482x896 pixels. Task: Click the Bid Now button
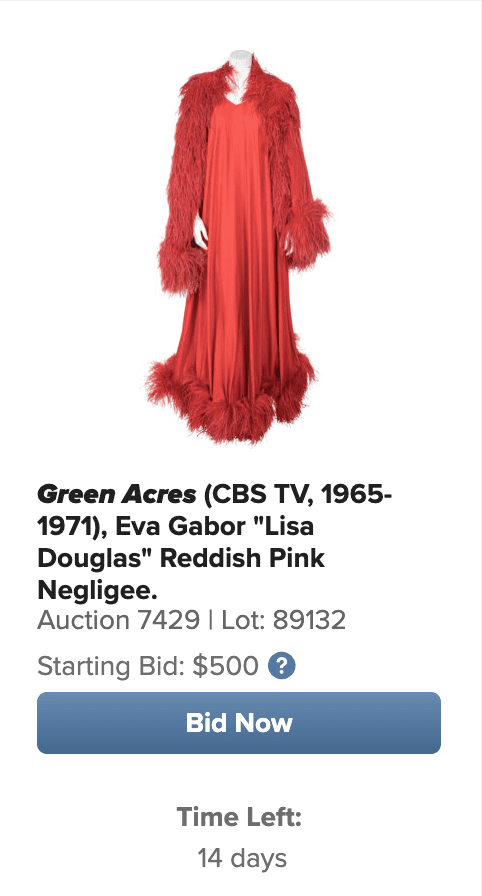tap(239, 723)
